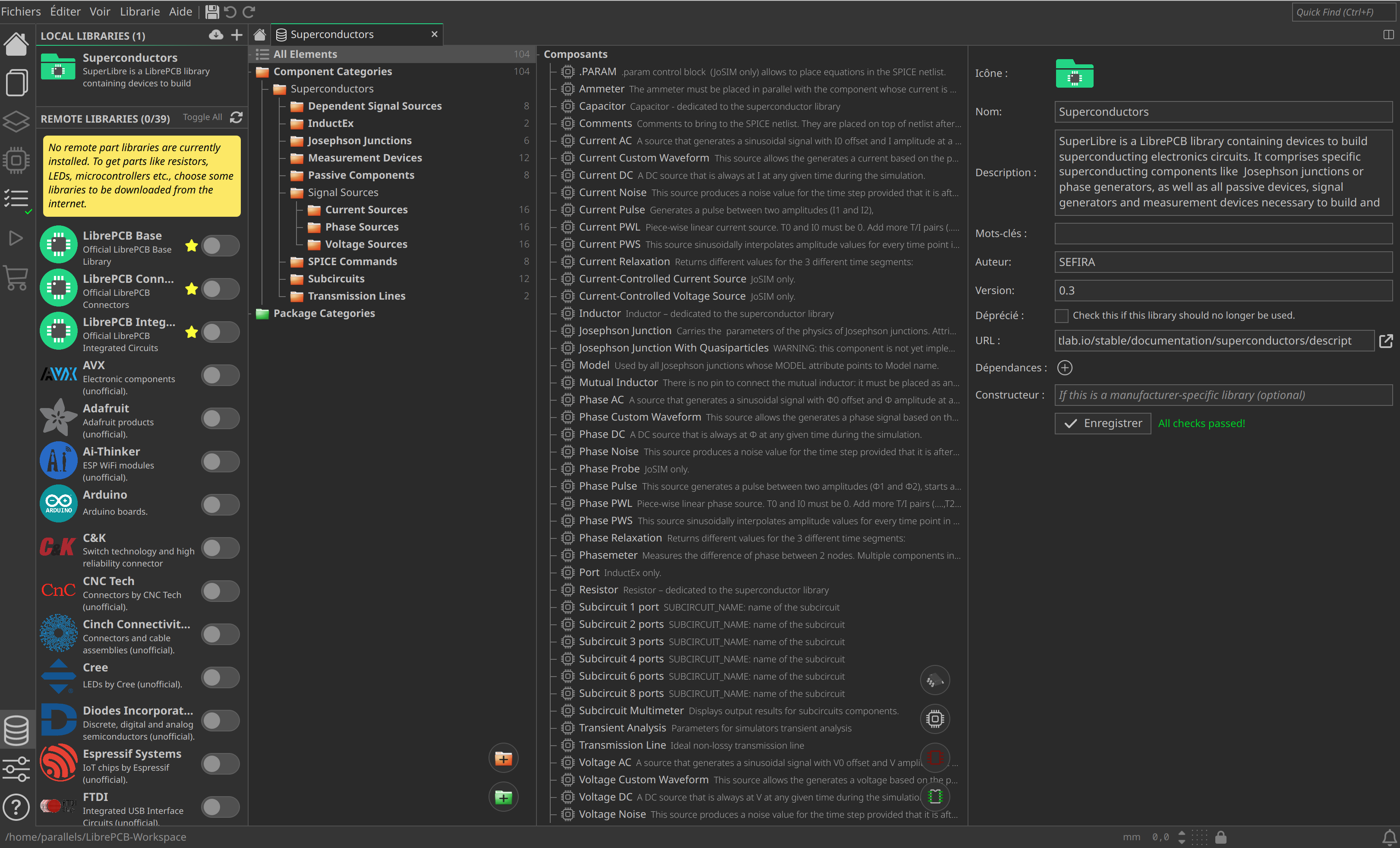
Task: Open the Voir menu
Action: 100,11
